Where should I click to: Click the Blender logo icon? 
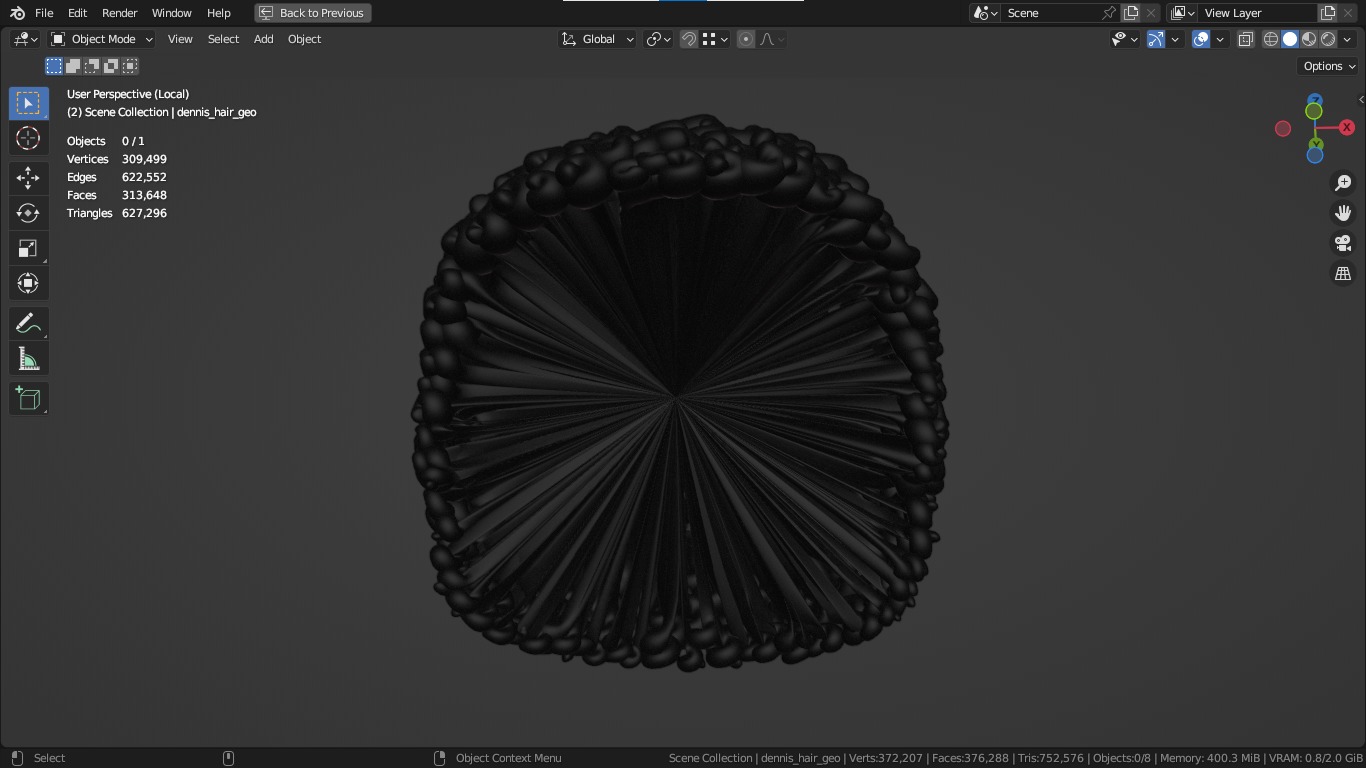(x=17, y=13)
